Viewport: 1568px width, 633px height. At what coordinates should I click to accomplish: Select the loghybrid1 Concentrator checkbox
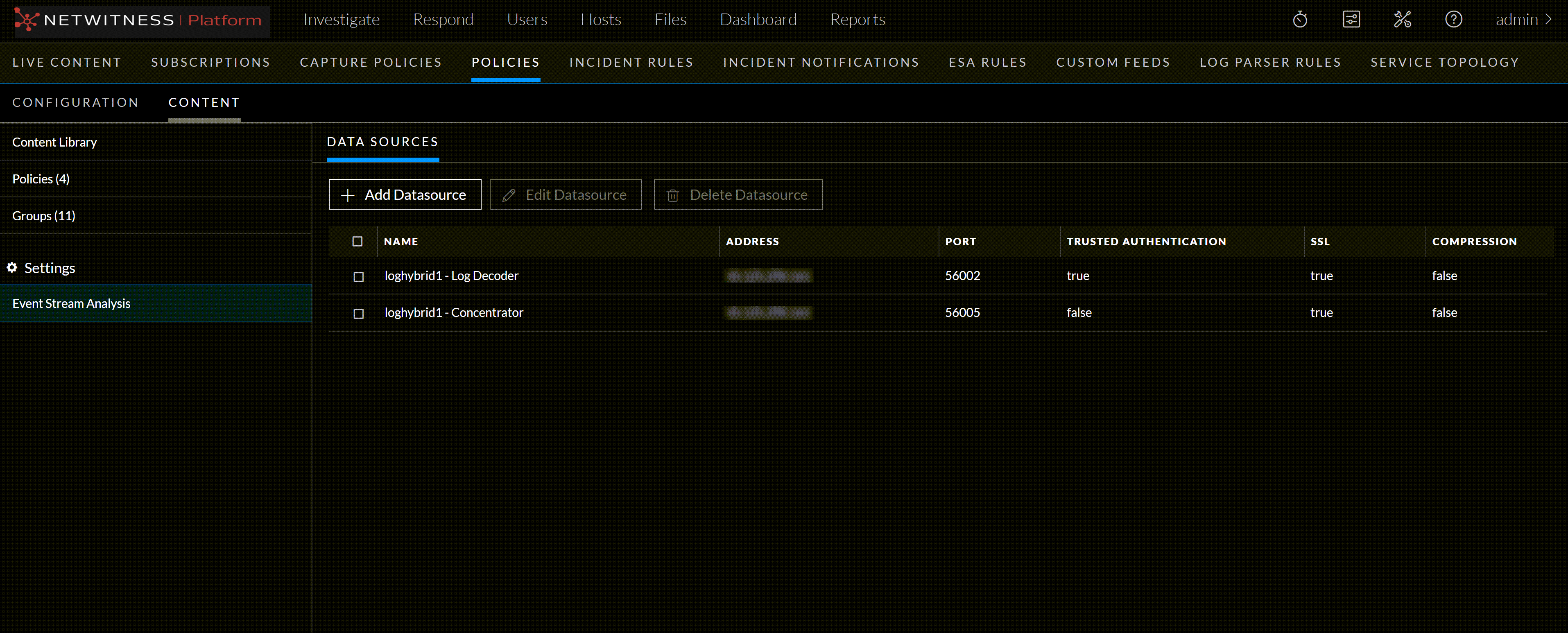(x=358, y=314)
